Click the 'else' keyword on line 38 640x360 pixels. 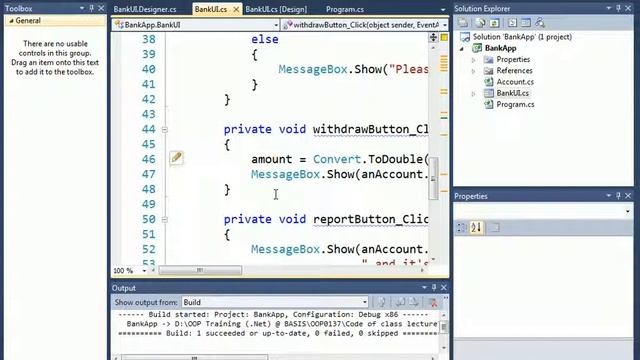265,40
